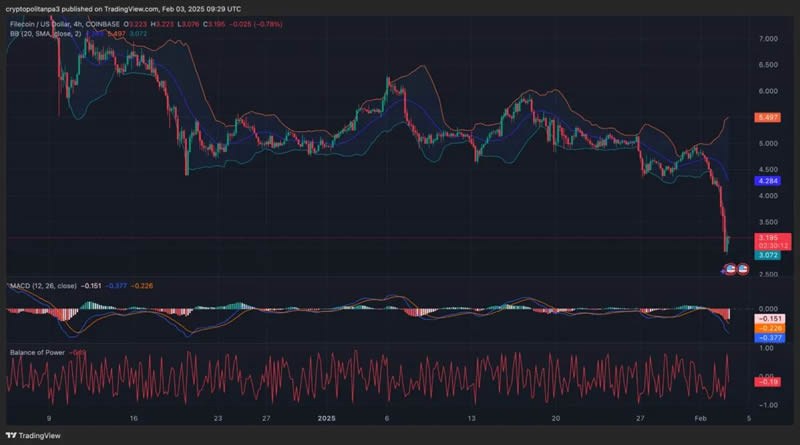Click the TradingView logo icon
This screenshot has width=800, height=445.
click(12, 437)
